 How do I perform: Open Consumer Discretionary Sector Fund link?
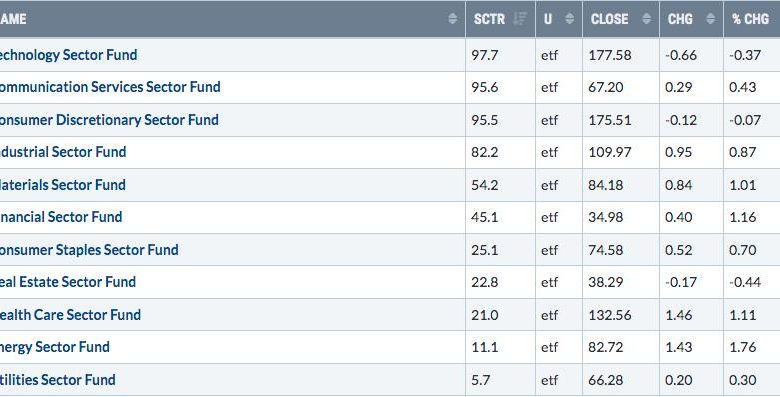point(108,120)
